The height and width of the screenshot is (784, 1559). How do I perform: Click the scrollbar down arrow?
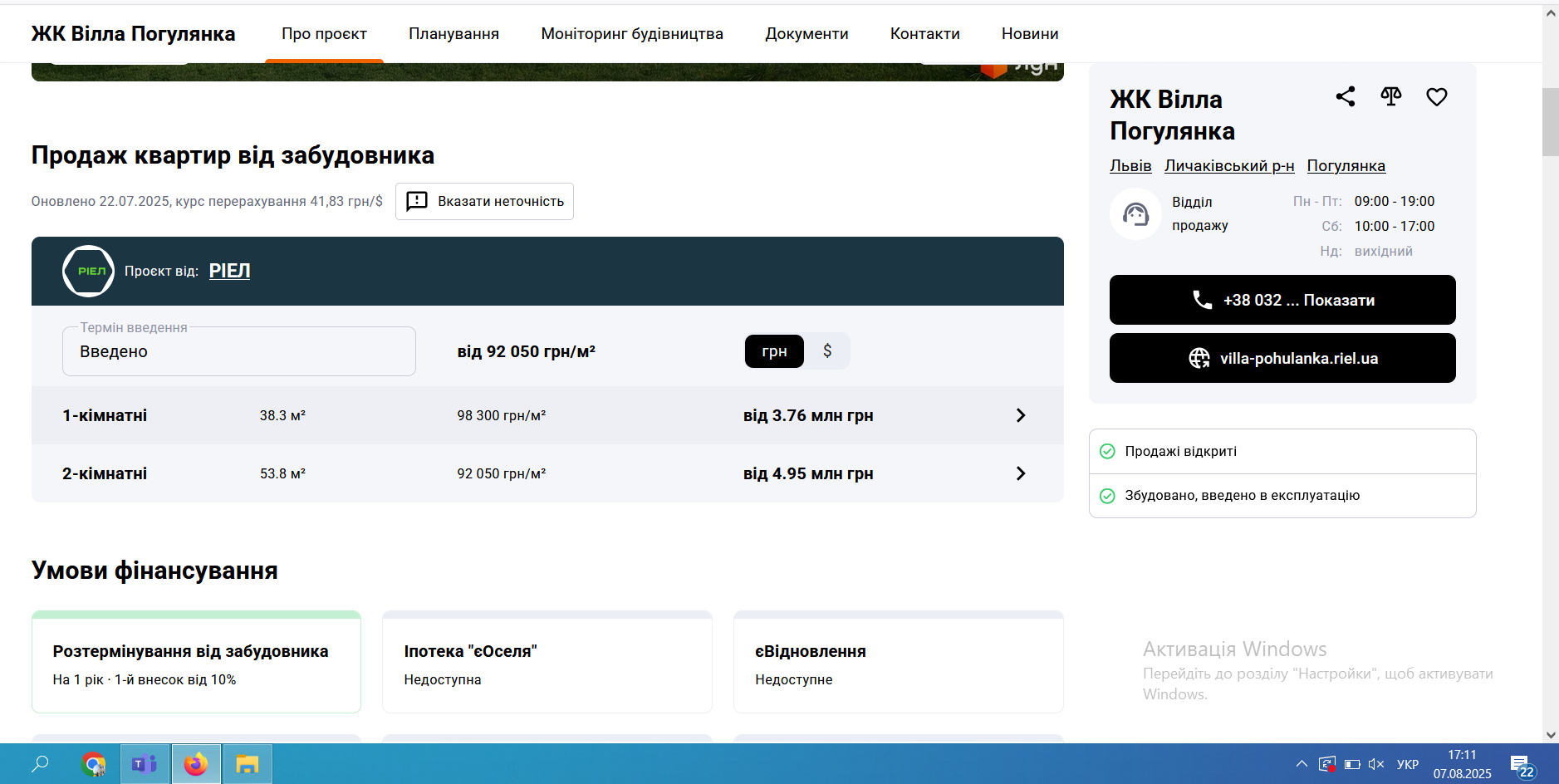(1551, 735)
